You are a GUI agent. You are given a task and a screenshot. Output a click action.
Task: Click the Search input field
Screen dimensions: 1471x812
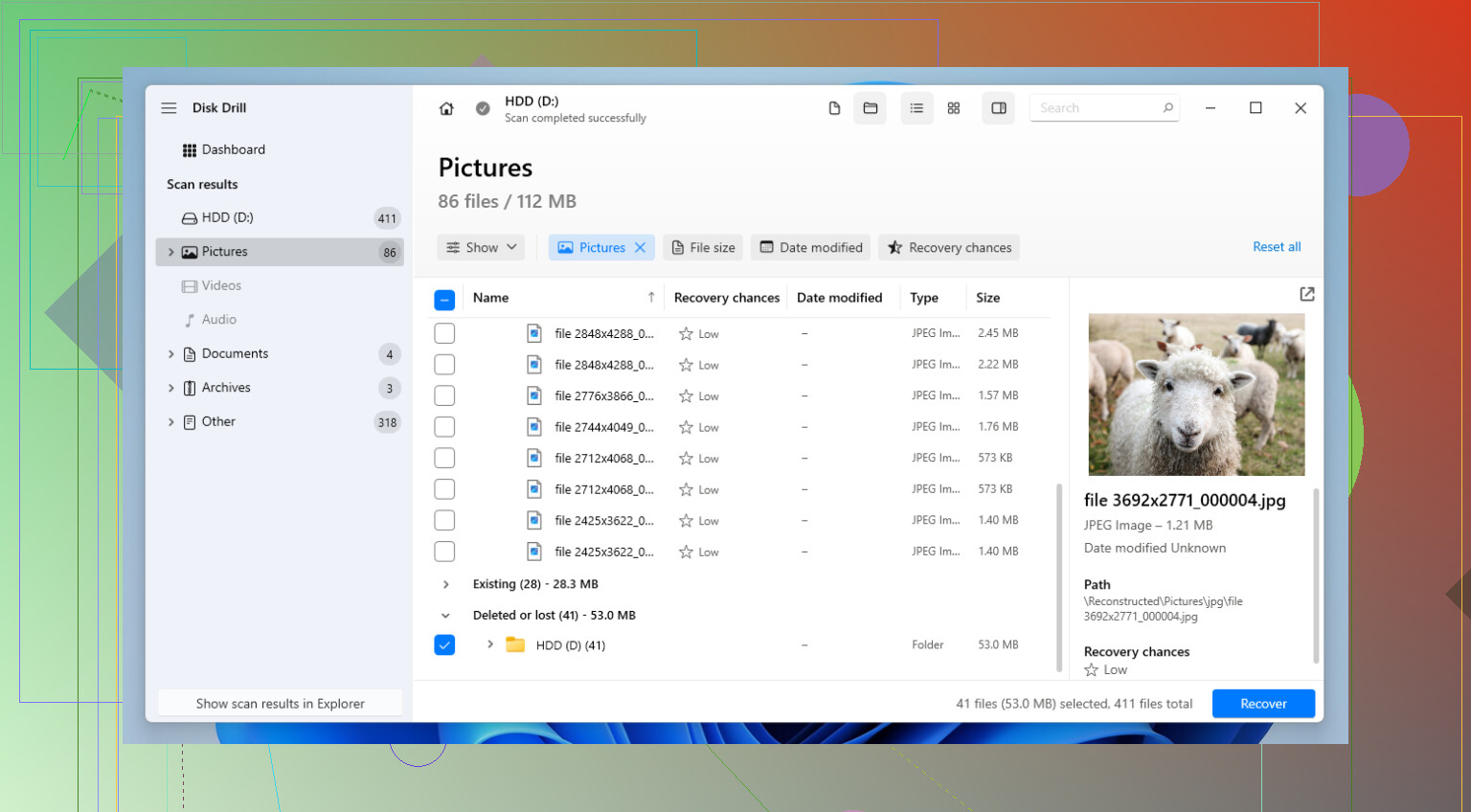click(1104, 108)
